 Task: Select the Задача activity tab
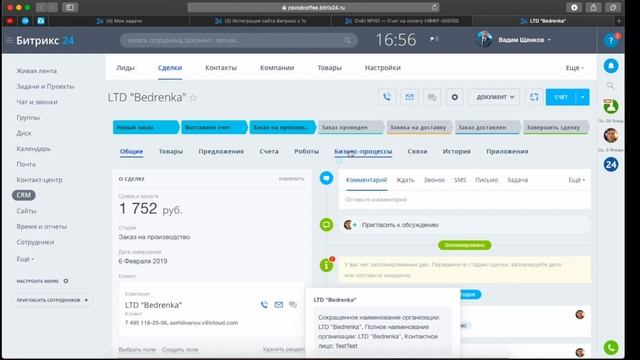coord(517,180)
